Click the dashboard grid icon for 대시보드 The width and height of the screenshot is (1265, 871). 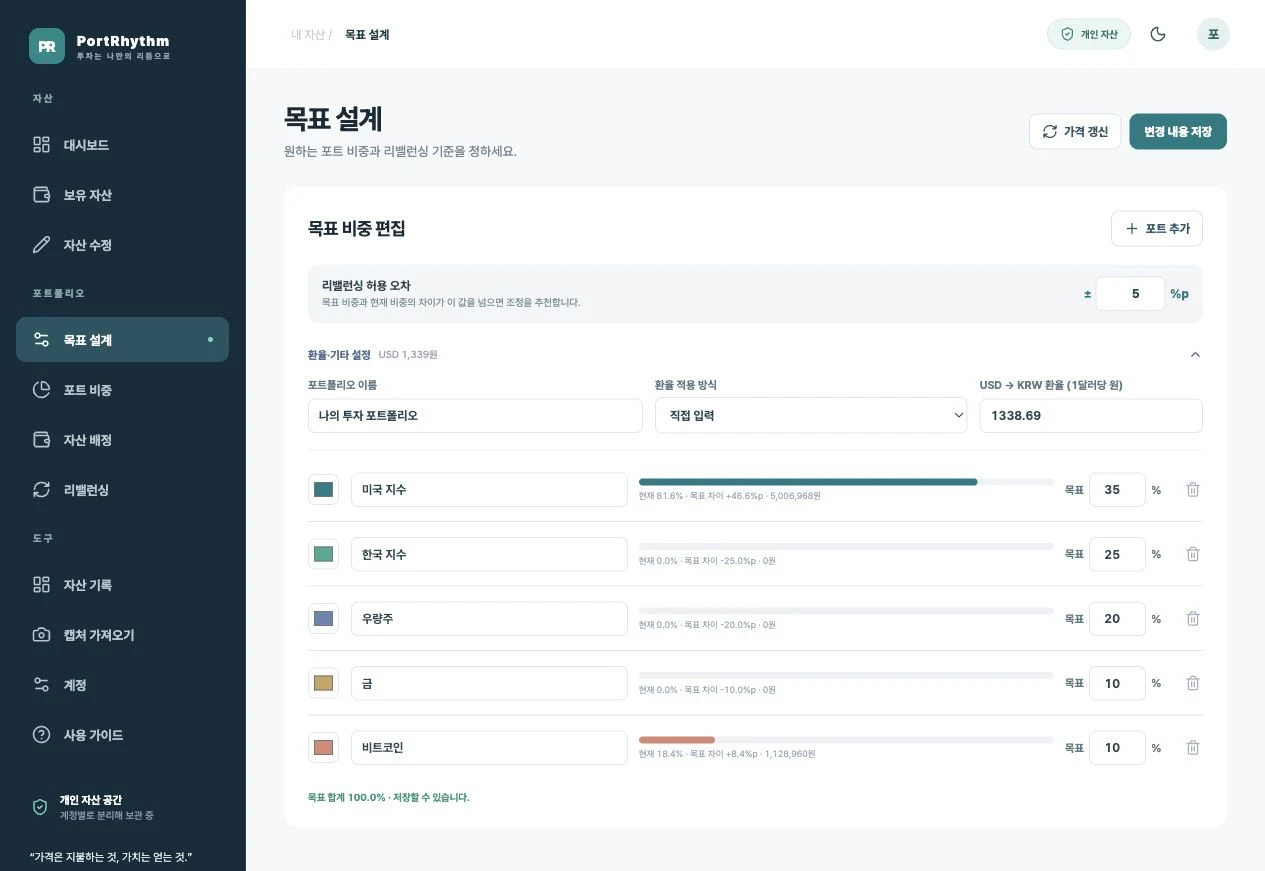point(41,145)
